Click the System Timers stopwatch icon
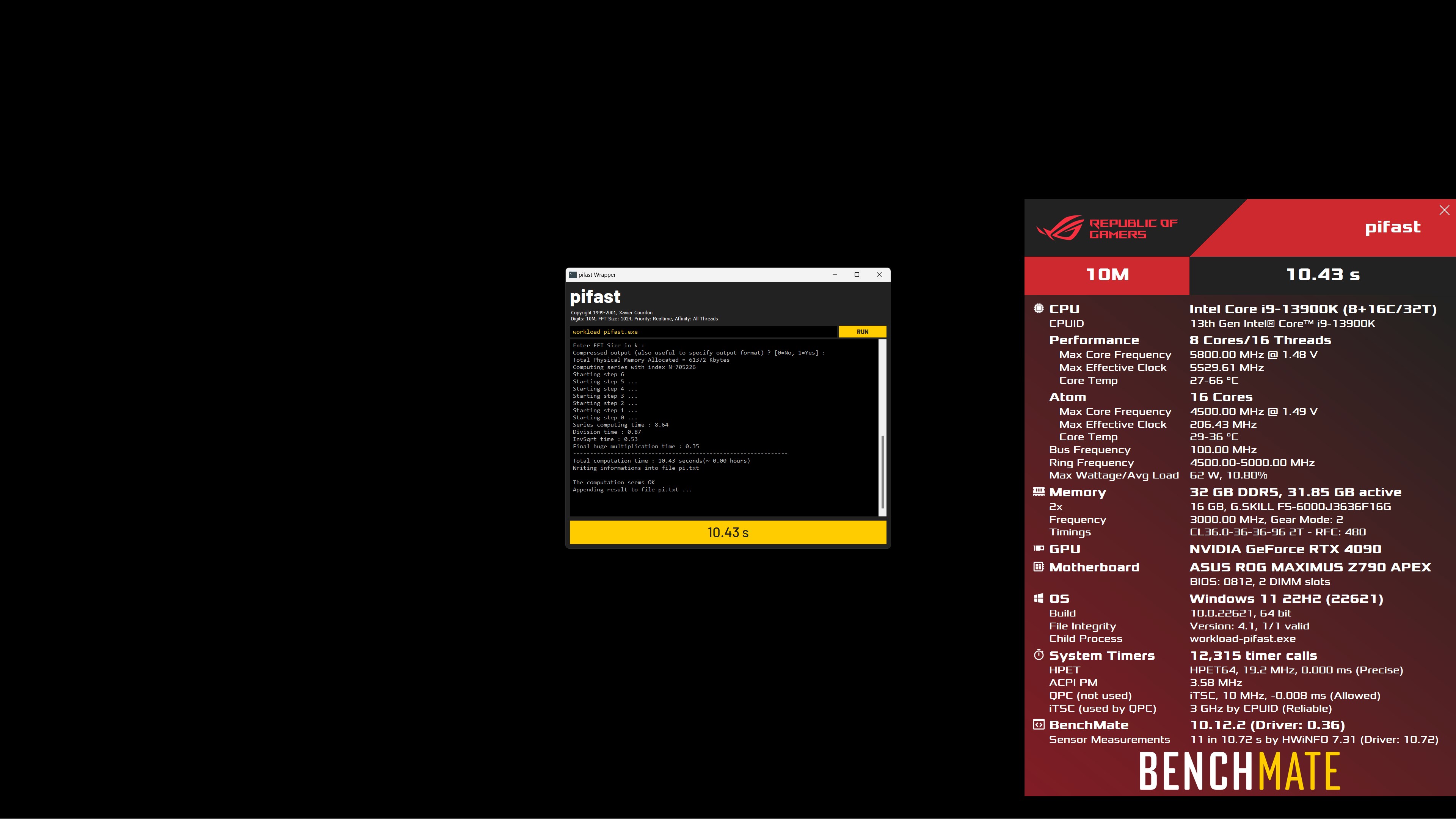Screen dimensions: 1456x819 pyautogui.click(x=1038, y=654)
